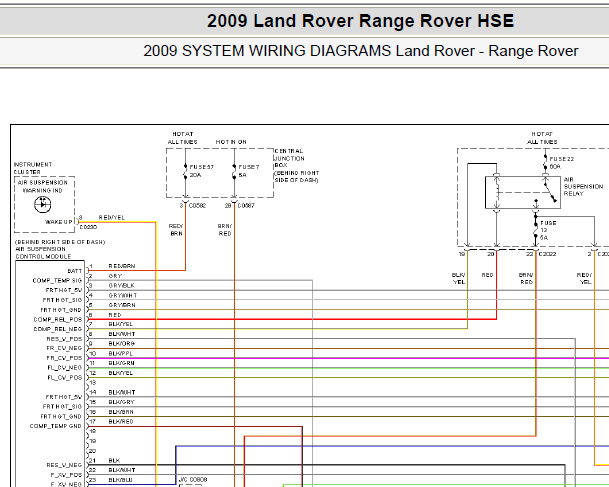Click the "GRY/WHT" wire label on pin 4

[x=123, y=296]
